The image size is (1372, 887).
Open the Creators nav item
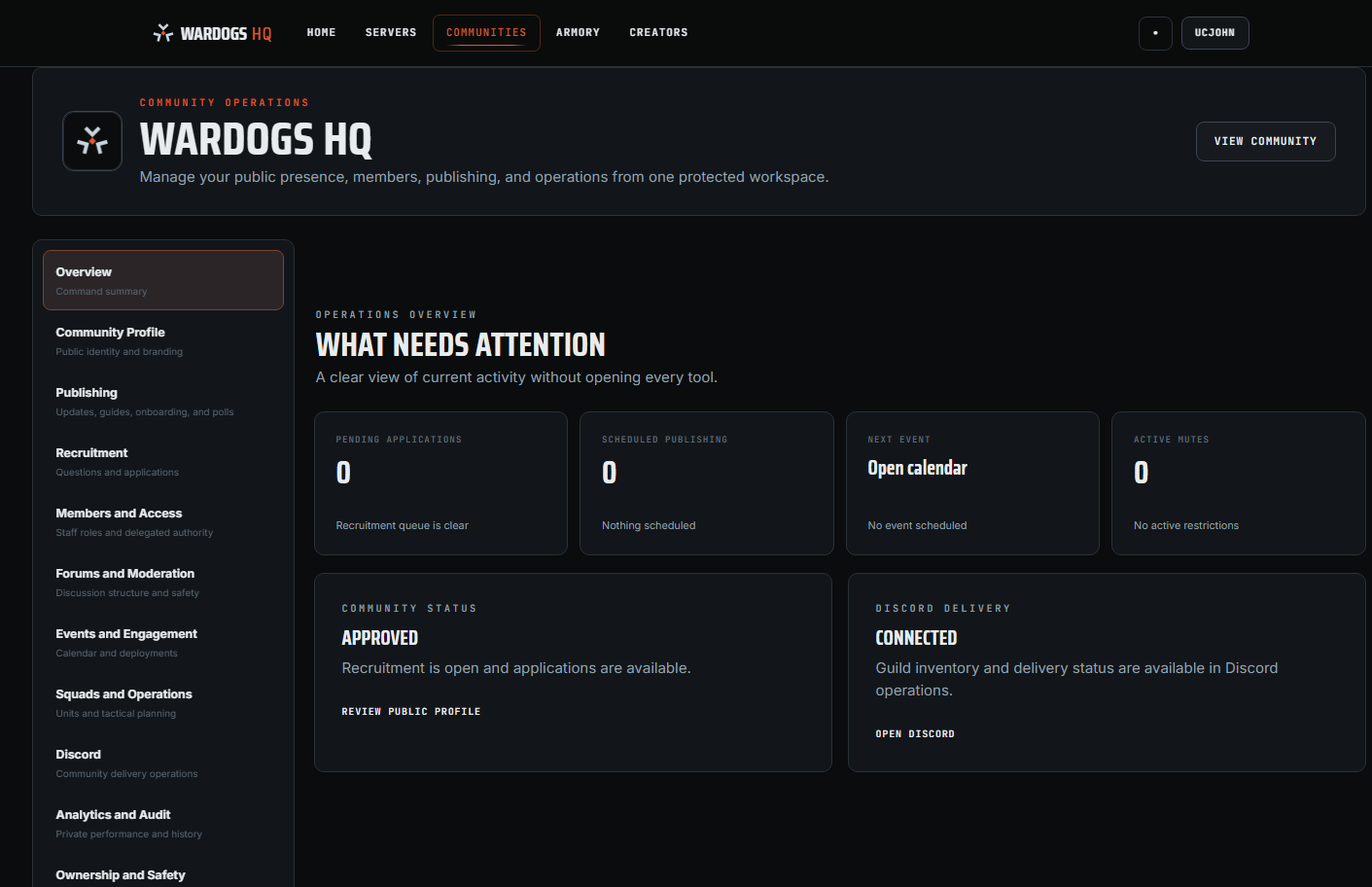[x=658, y=33]
